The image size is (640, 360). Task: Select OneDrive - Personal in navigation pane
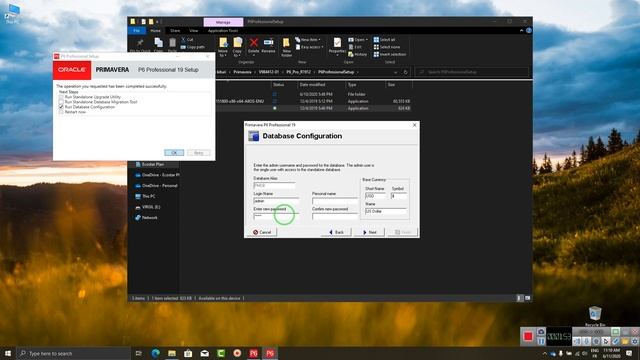tap(156, 186)
